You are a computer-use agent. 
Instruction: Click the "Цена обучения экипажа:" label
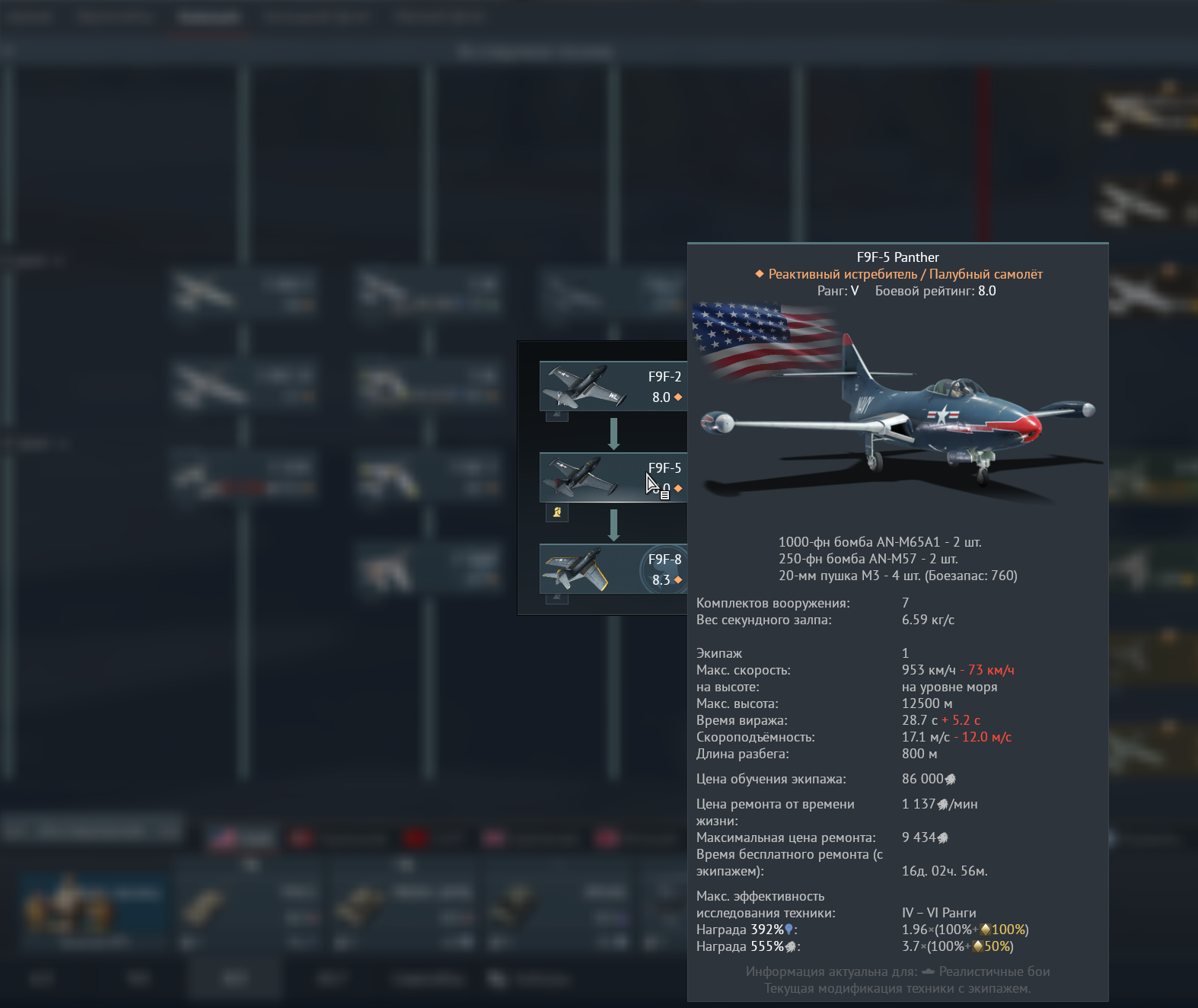[x=771, y=779]
